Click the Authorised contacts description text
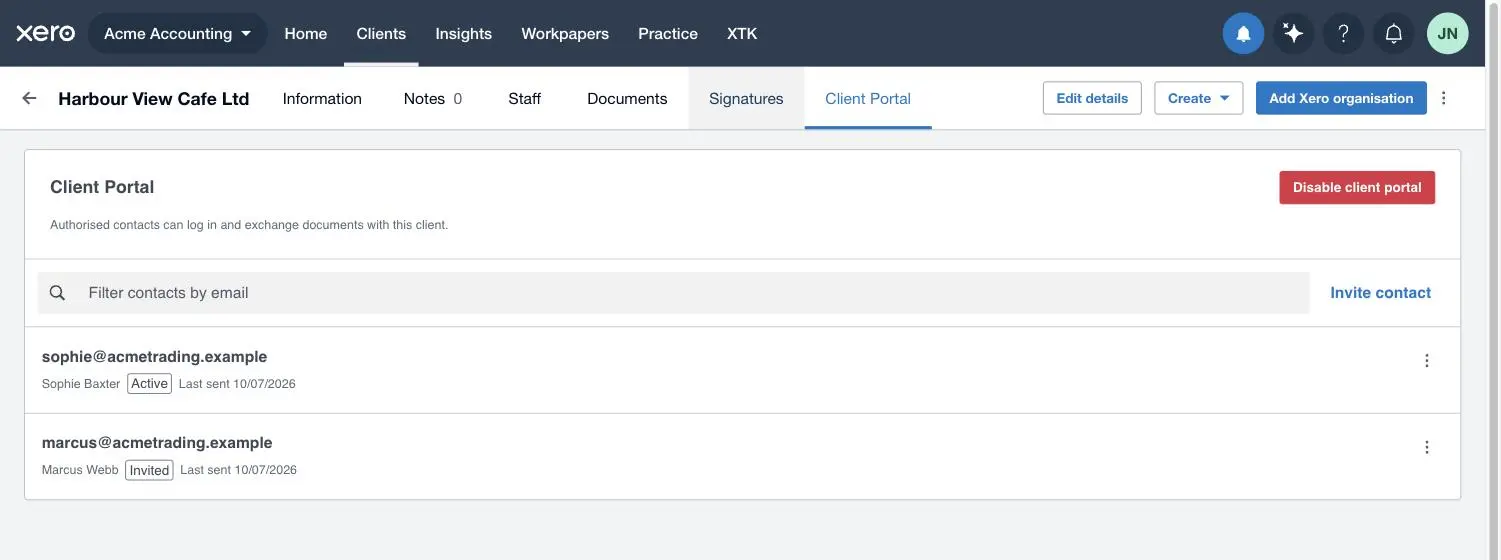 249,225
